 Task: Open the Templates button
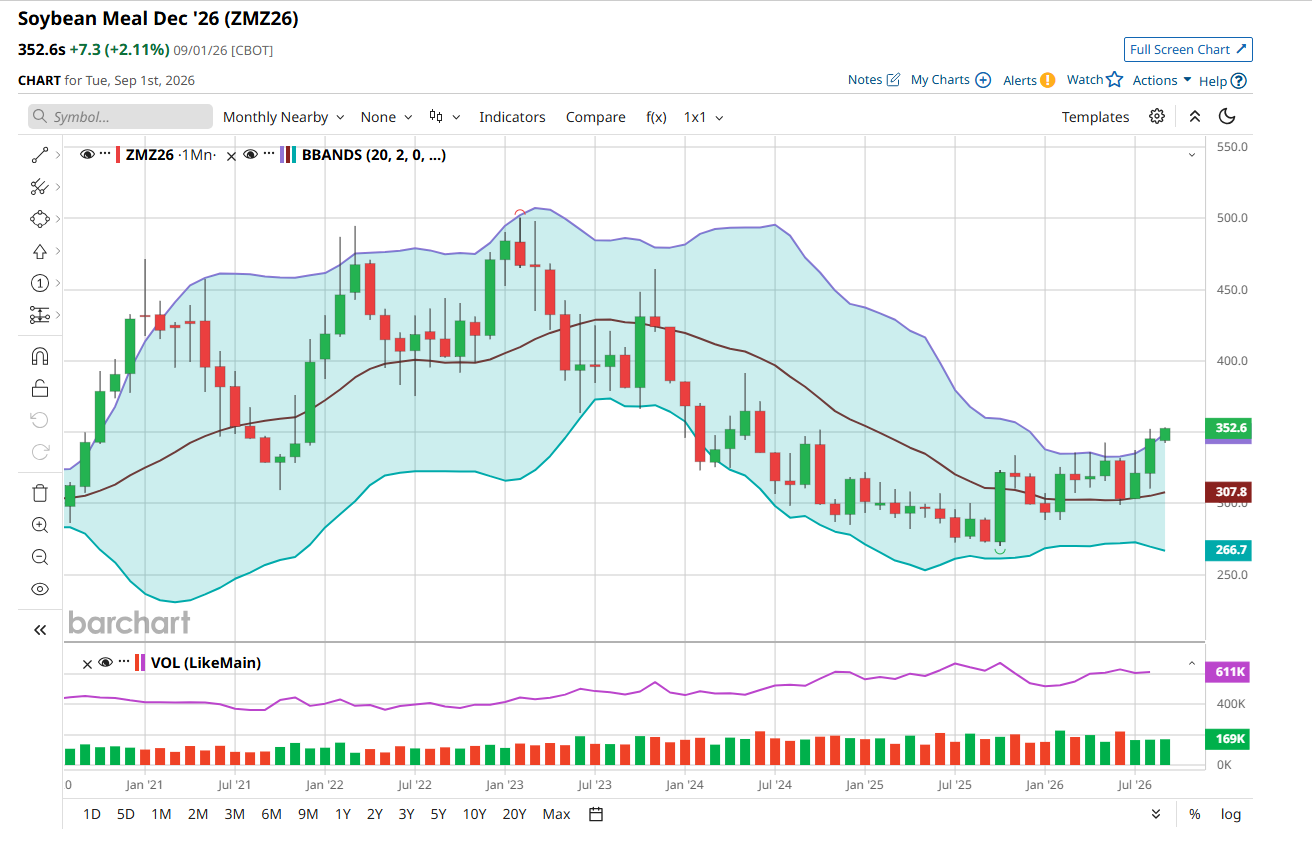tap(1095, 117)
